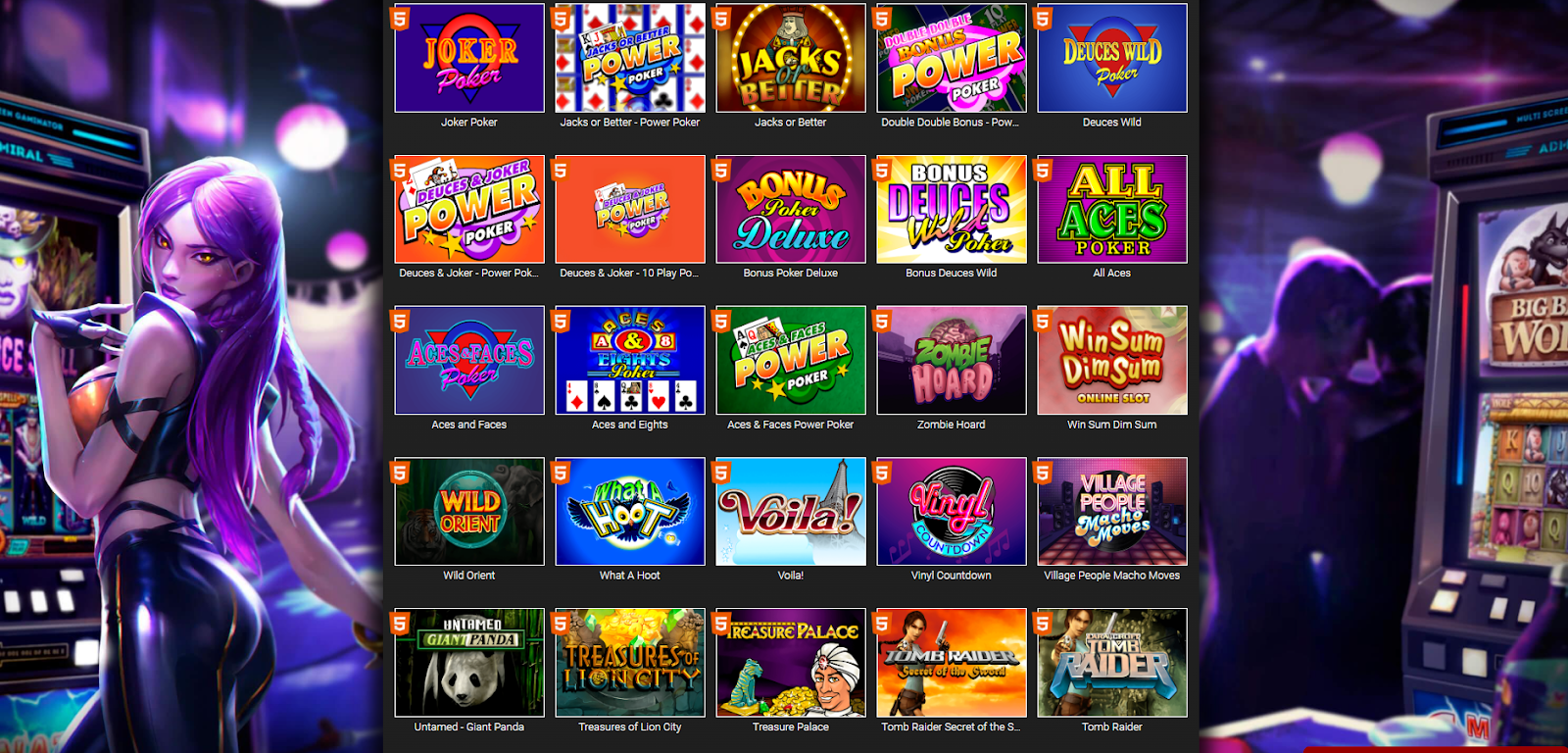
Task: Click the Treasures of Lion City label
Action: click(x=630, y=727)
